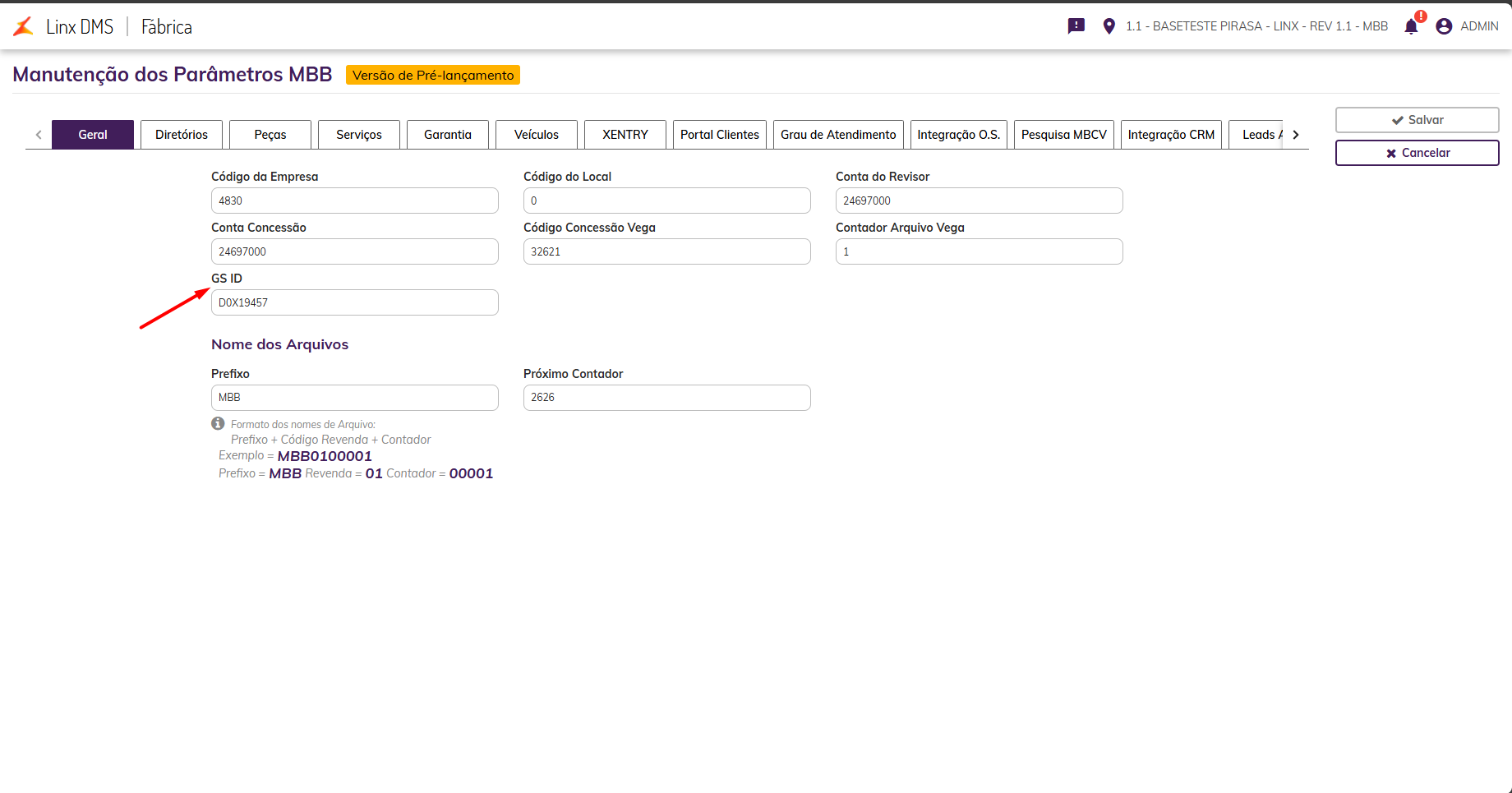Viewport: 1512px width, 793px height.
Task: Click the GS ID label
Action: click(227, 279)
